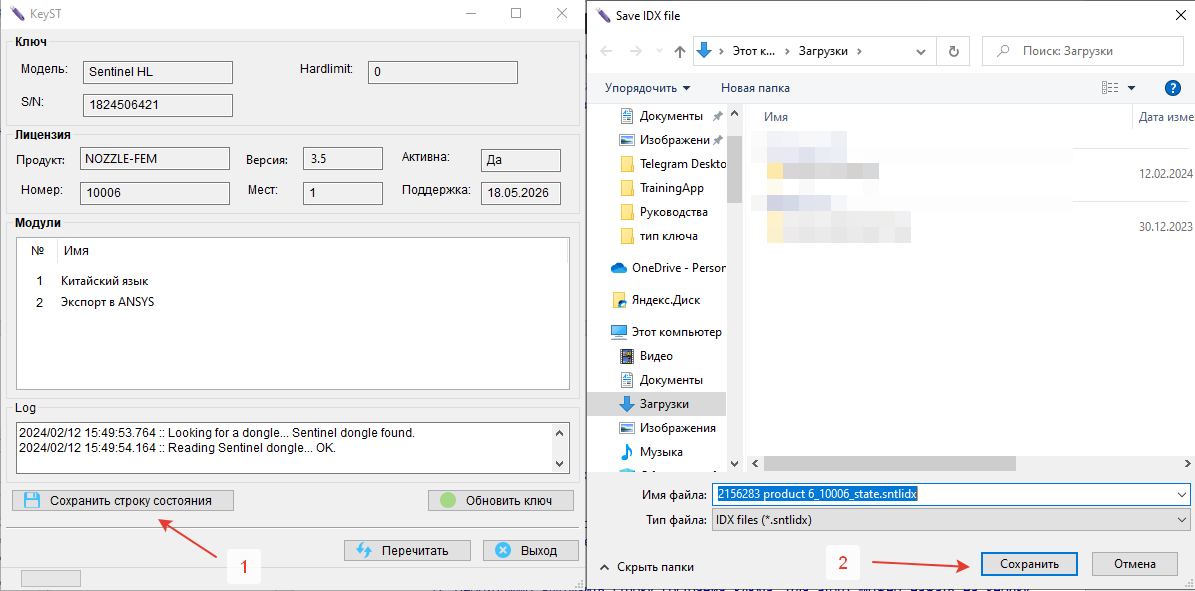Select highlighted Загрузки in navigation tree
This screenshot has height=591, width=1195.
[x=657, y=403]
